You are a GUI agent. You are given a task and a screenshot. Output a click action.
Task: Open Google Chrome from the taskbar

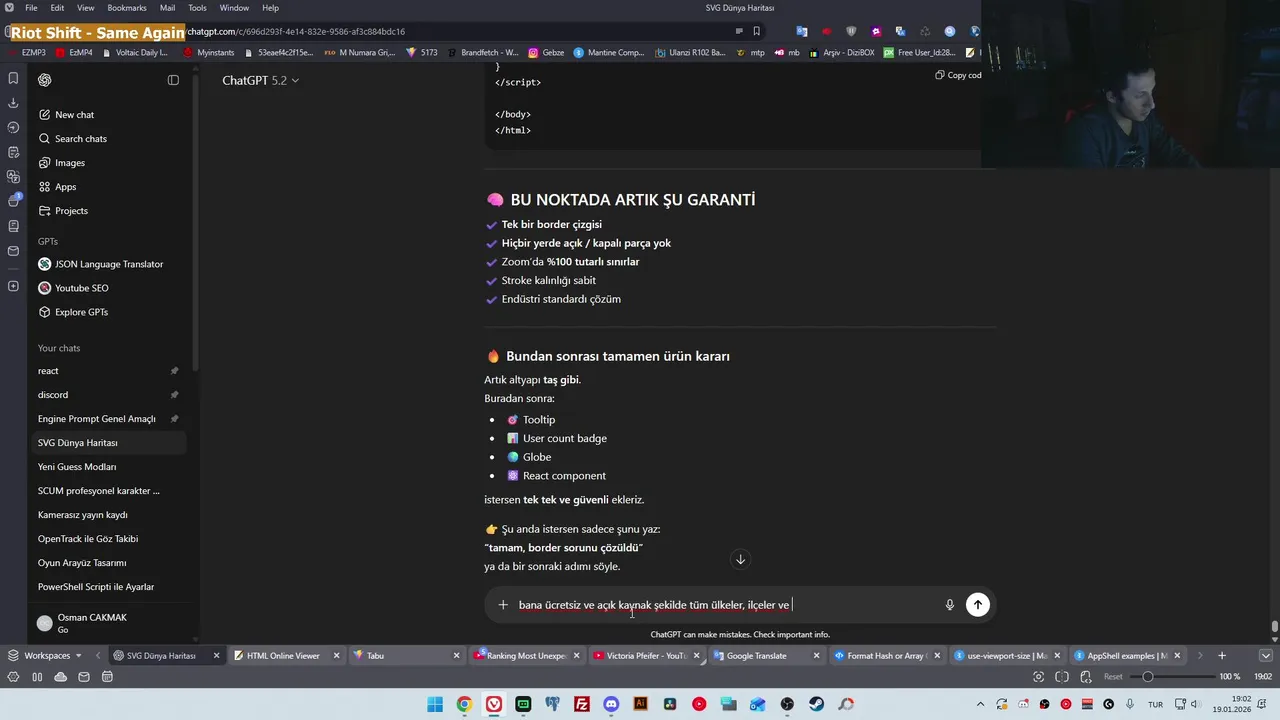[464, 704]
